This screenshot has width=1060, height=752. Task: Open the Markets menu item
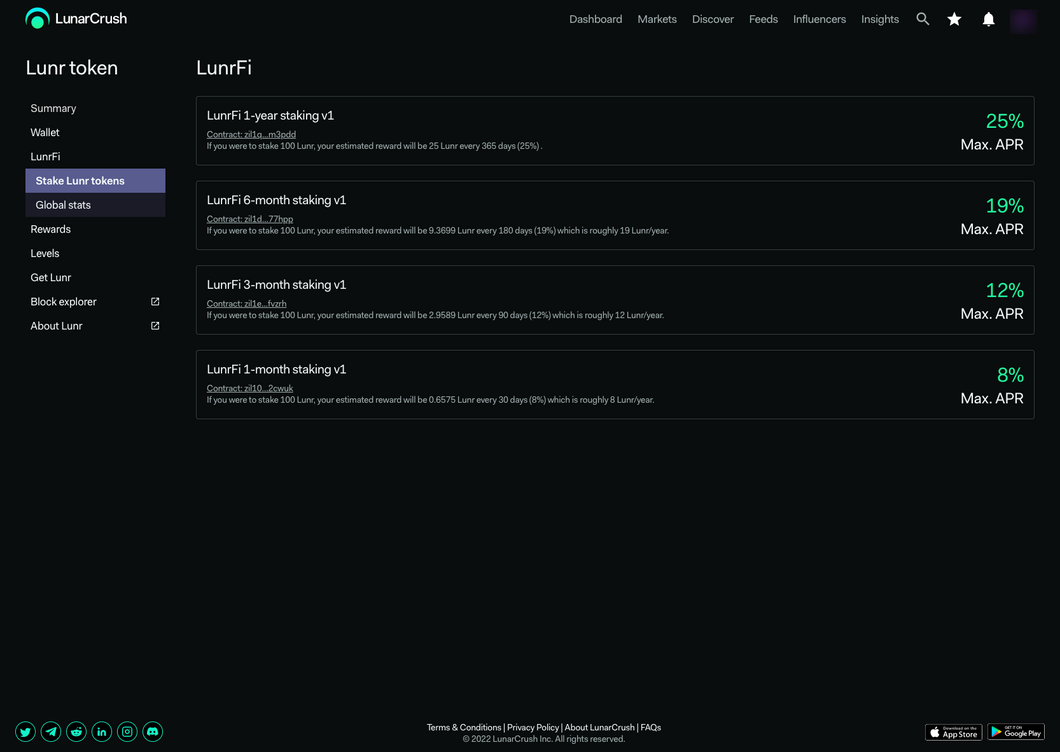[657, 19]
